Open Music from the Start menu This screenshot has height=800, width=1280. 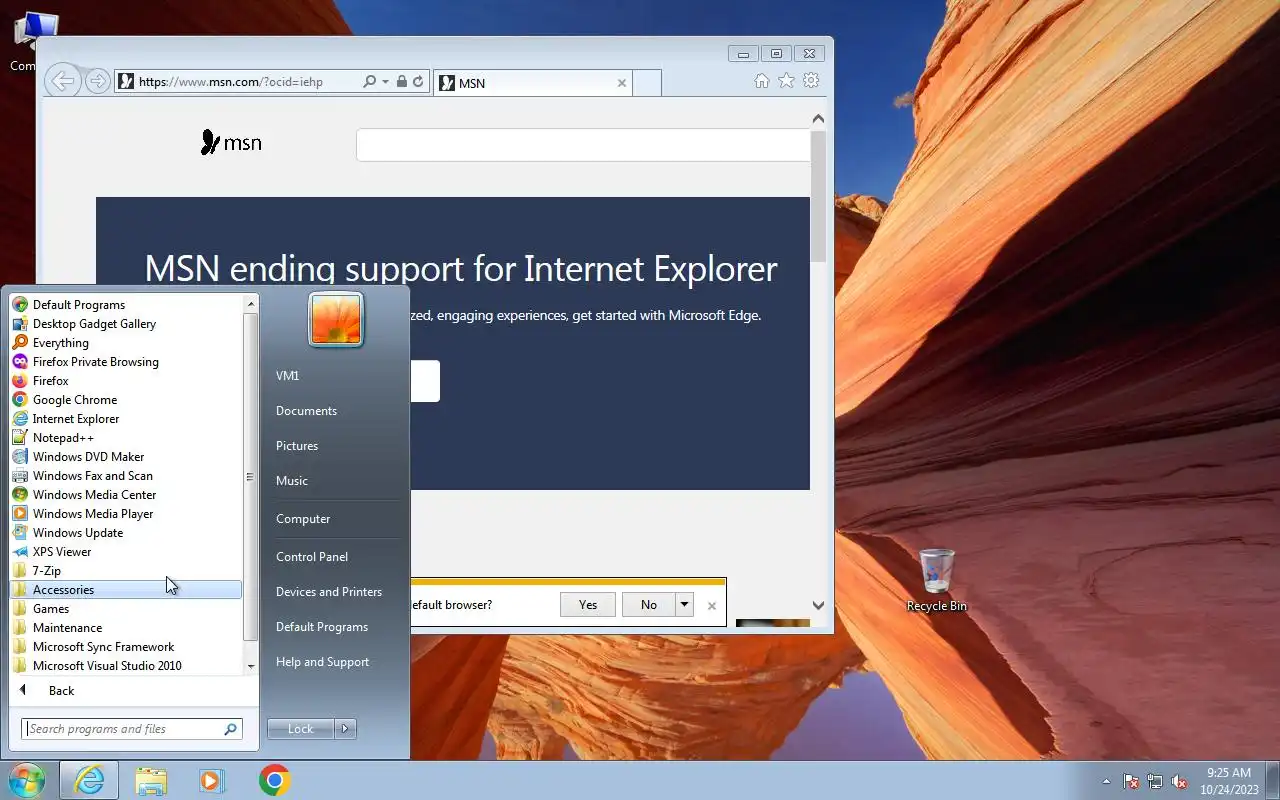click(x=335, y=481)
